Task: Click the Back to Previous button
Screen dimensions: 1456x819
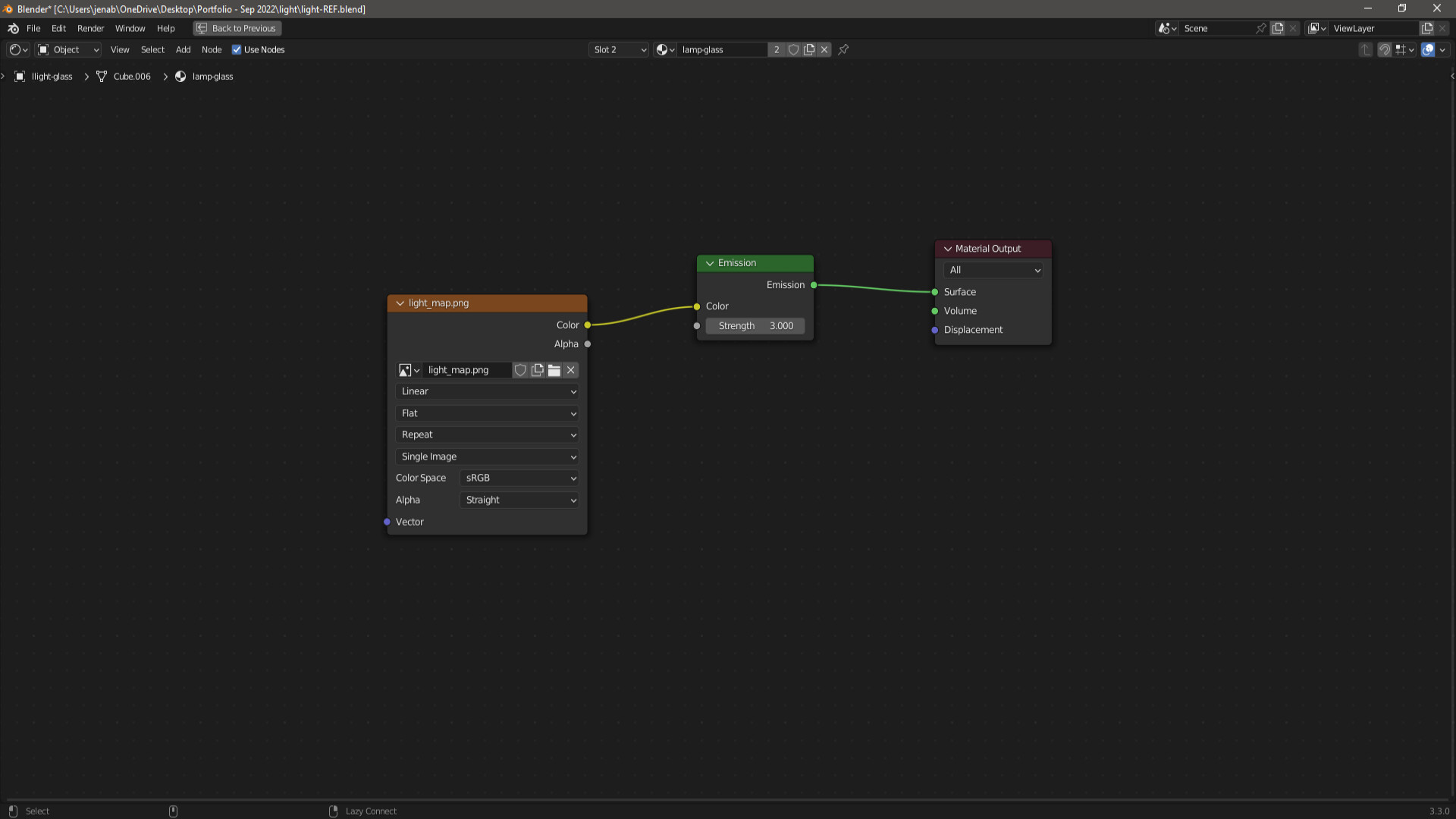Action: point(237,29)
